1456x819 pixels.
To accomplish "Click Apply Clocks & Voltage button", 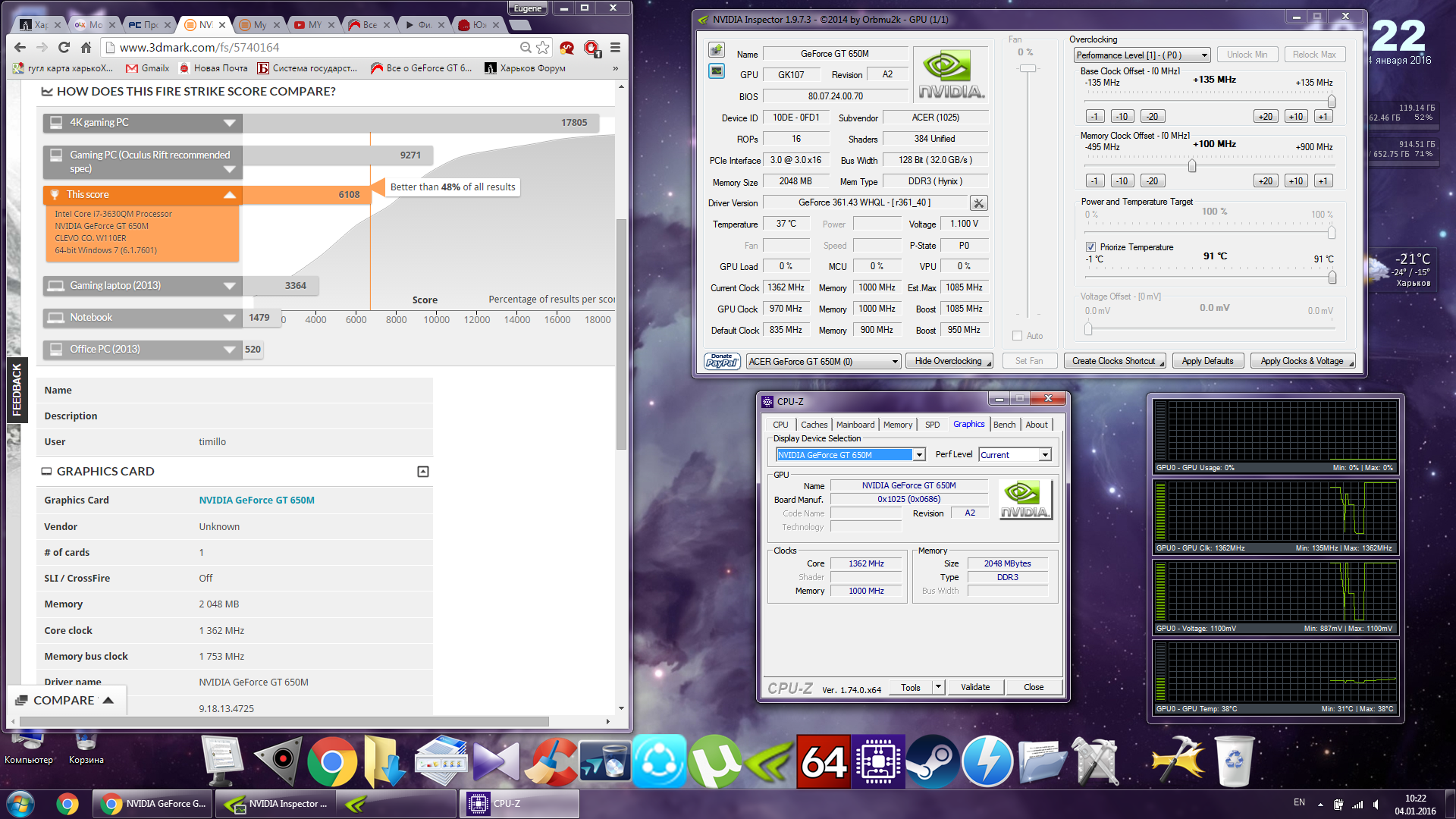I will click(x=1302, y=361).
